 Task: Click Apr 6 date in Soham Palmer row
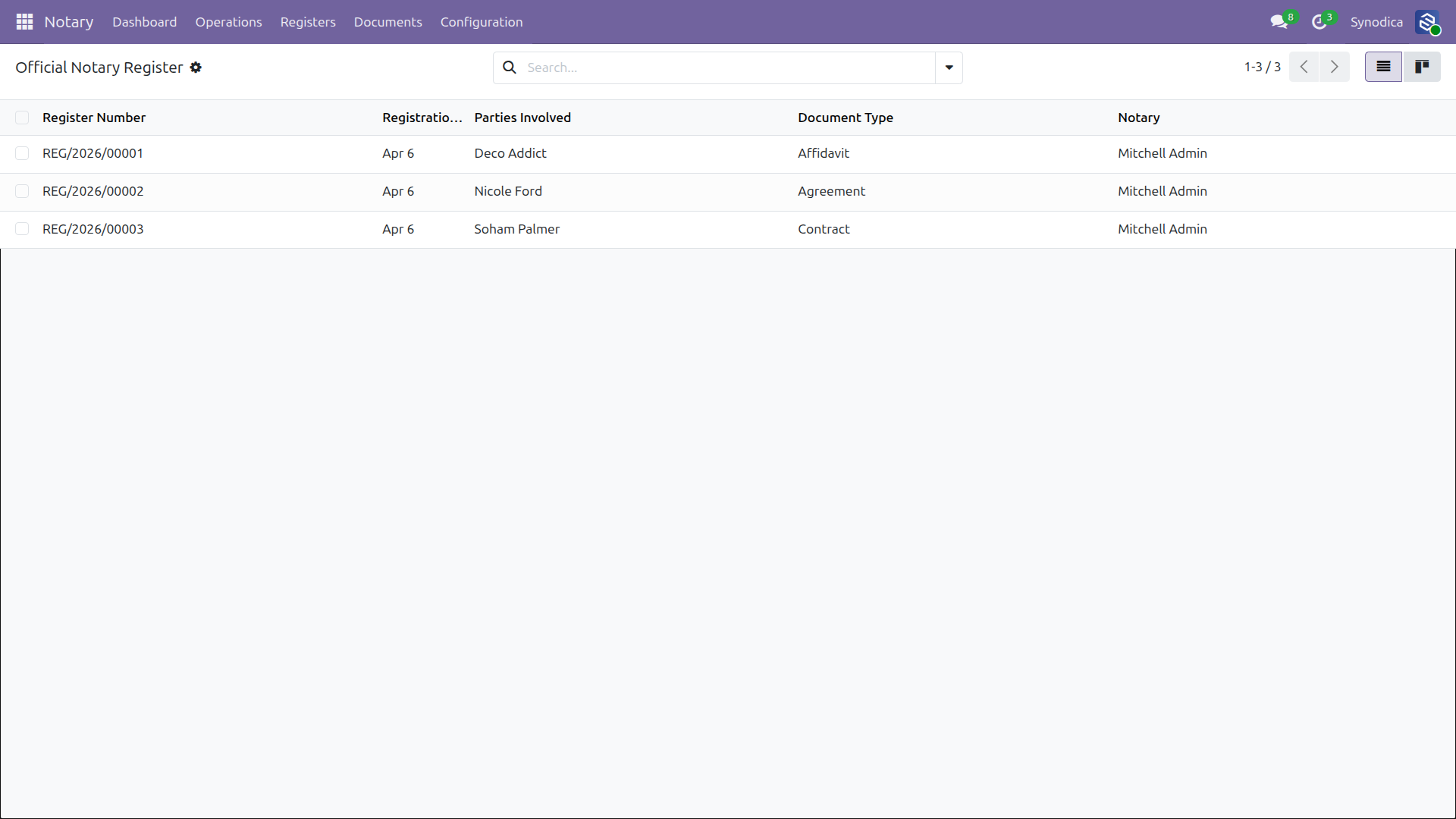398,229
